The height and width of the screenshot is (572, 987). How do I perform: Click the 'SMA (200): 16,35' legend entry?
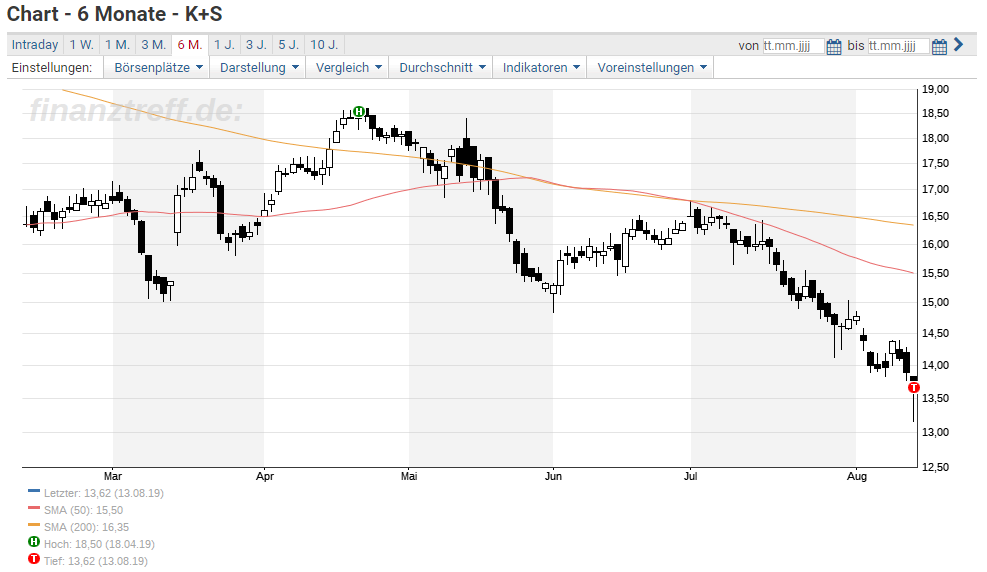pyautogui.click(x=86, y=527)
